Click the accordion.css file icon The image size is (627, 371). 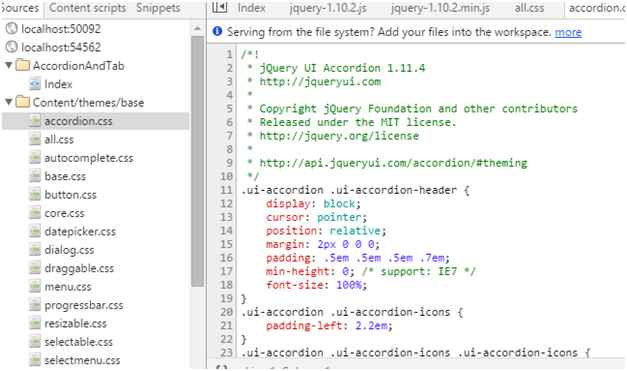(x=35, y=121)
